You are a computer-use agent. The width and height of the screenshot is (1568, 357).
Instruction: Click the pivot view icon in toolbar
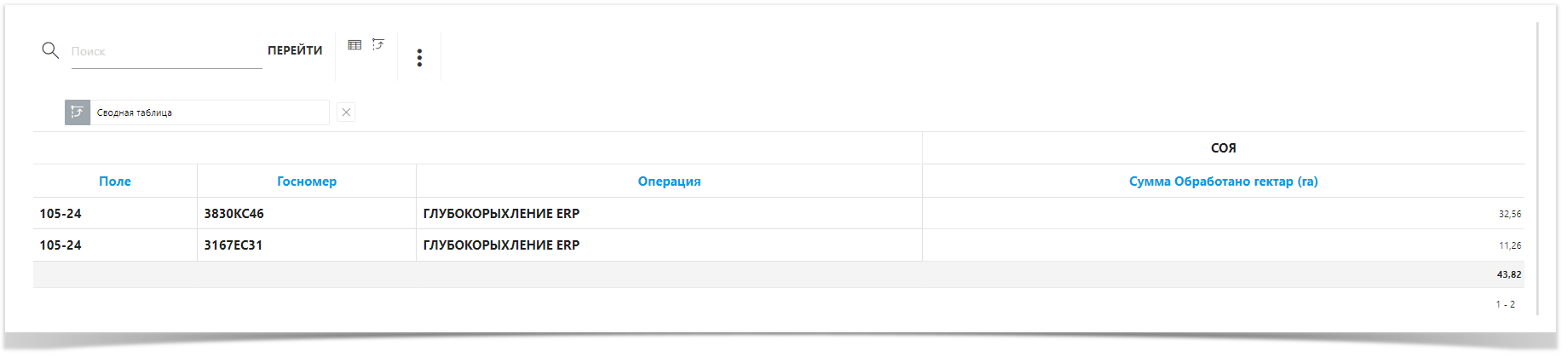(378, 45)
